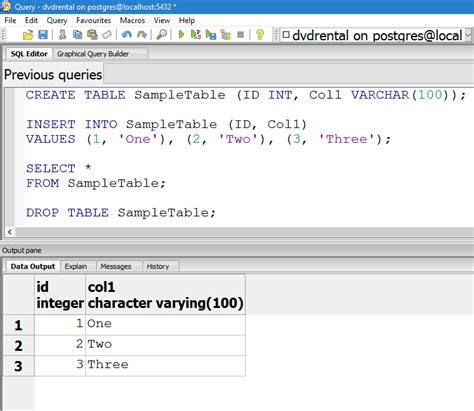Open the Macros menu
This screenshot has width=474, height=411.
(x=132, y=20)
